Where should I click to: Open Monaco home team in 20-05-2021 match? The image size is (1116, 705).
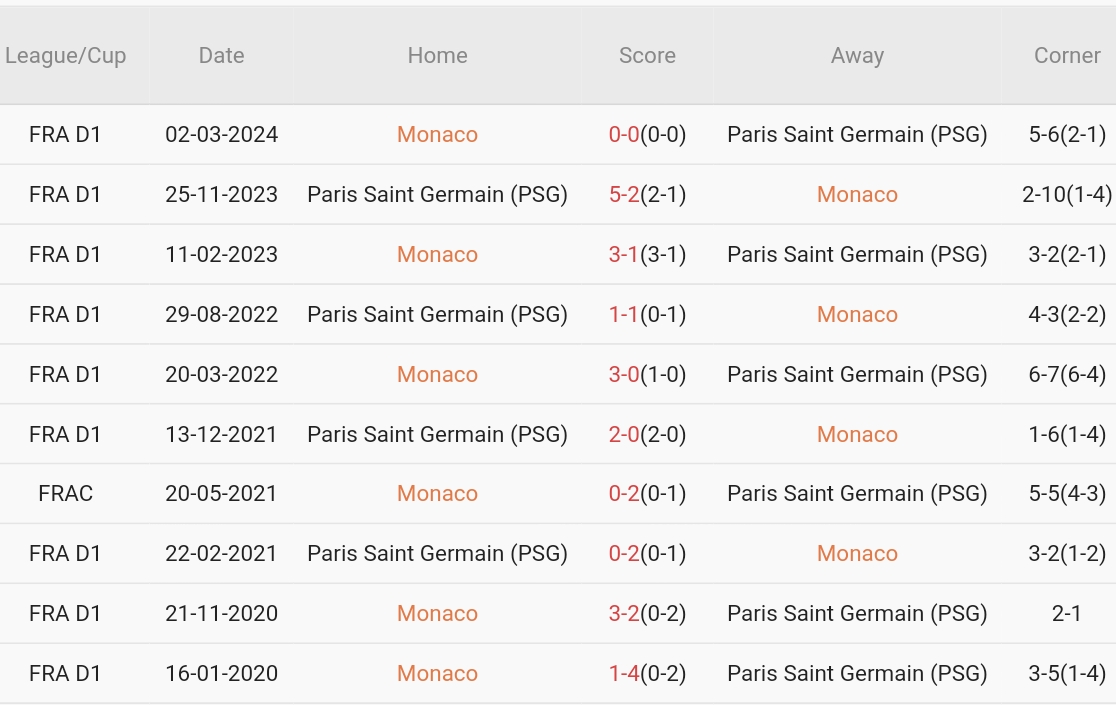tap(437, 494)
